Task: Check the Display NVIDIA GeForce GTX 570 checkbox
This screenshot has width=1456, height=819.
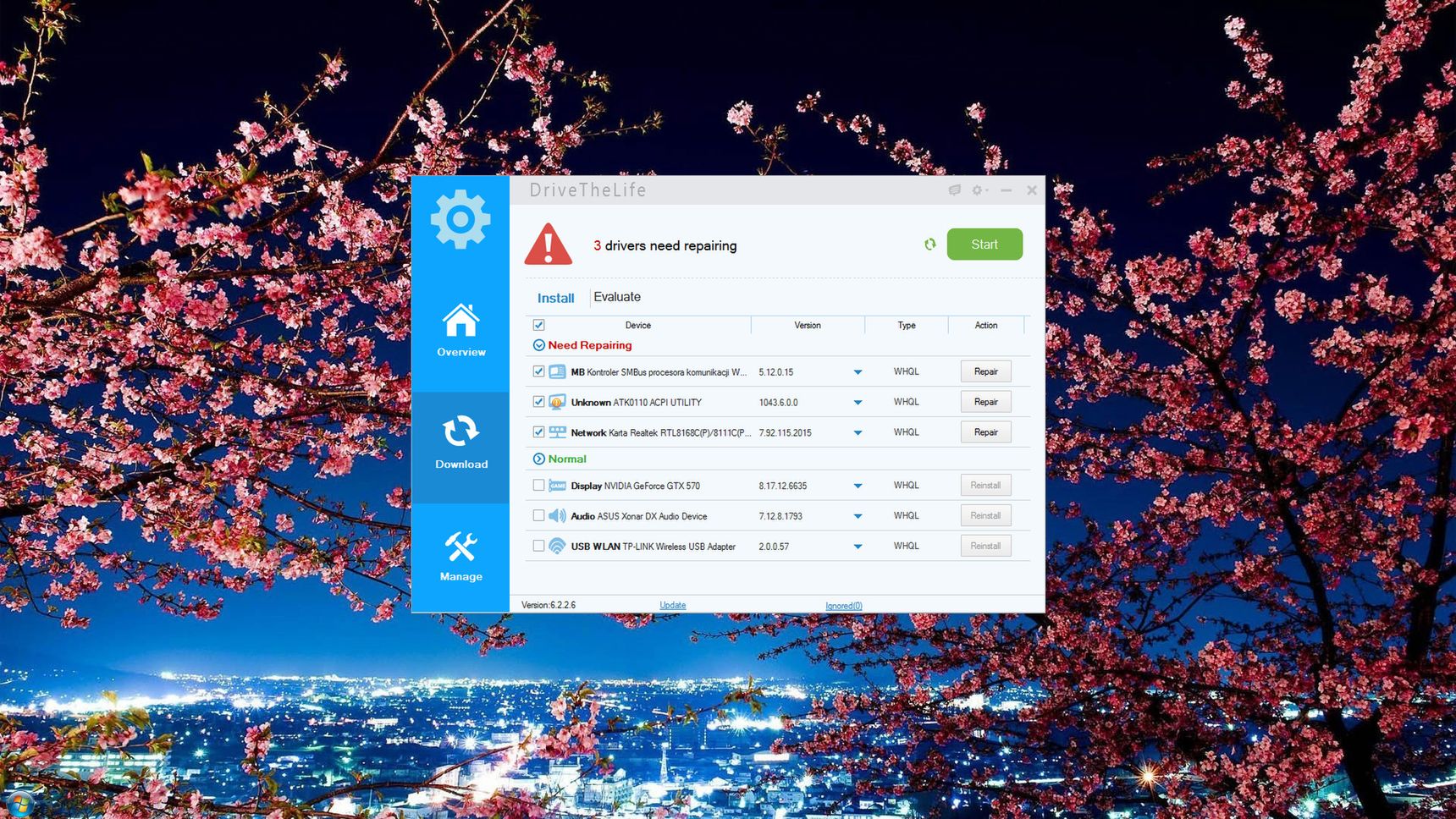Action: (x=538, y=486)
